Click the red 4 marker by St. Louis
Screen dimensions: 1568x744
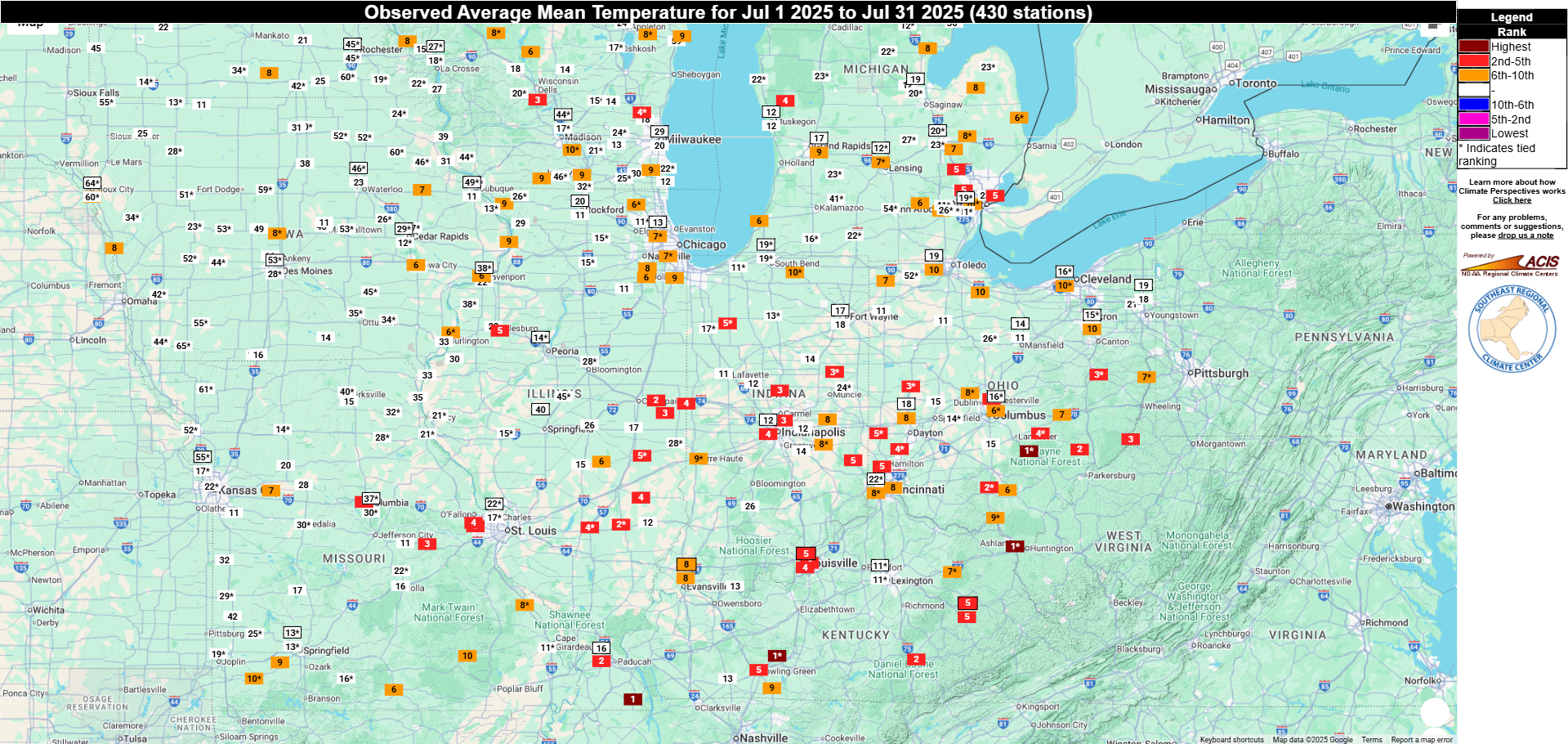click(x=473, y=523)
